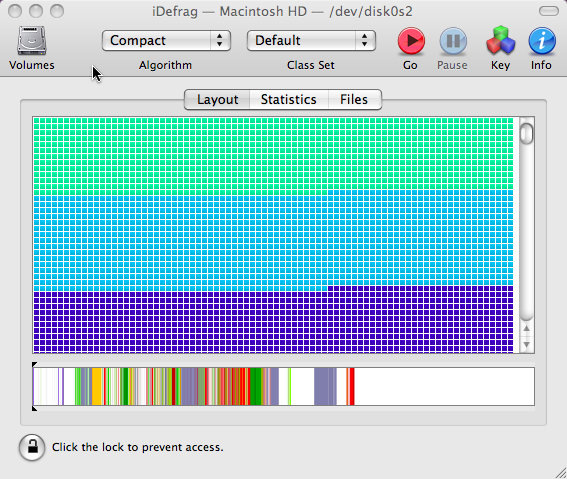Start defragmentation with the Go button

tap(411, 41)
